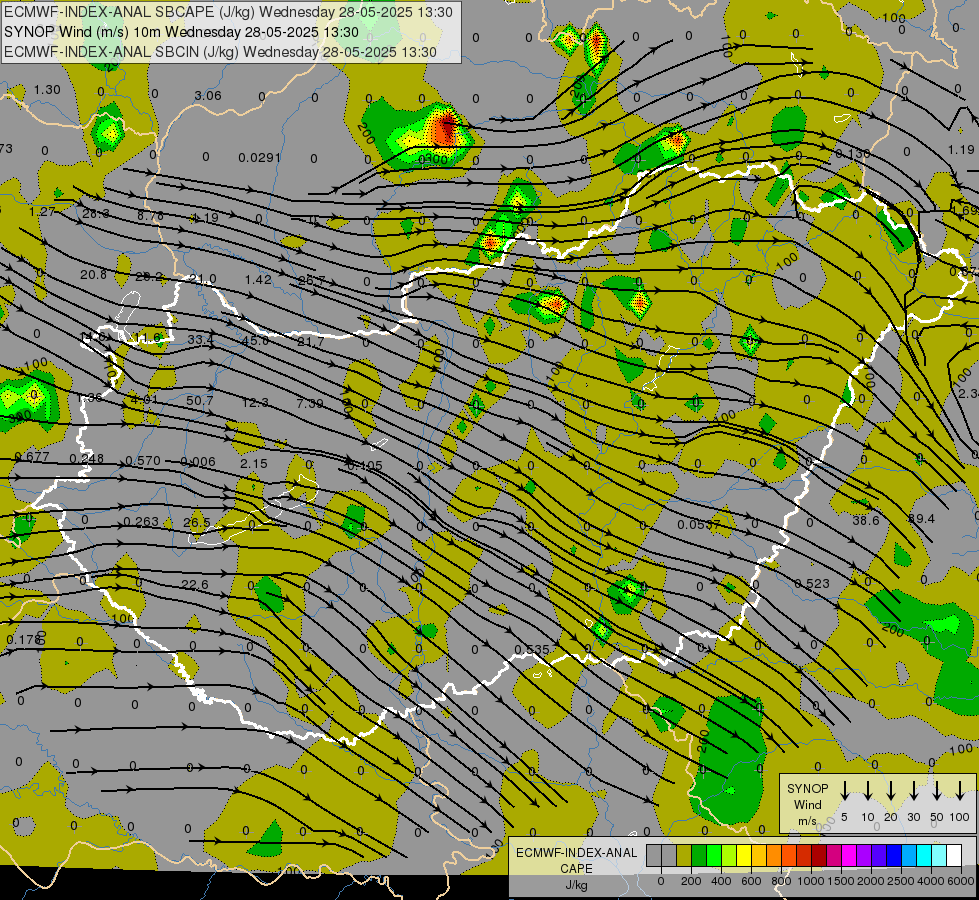Click the map value 12.3
This screenshot has width=979, height=900.
[255, 403]
